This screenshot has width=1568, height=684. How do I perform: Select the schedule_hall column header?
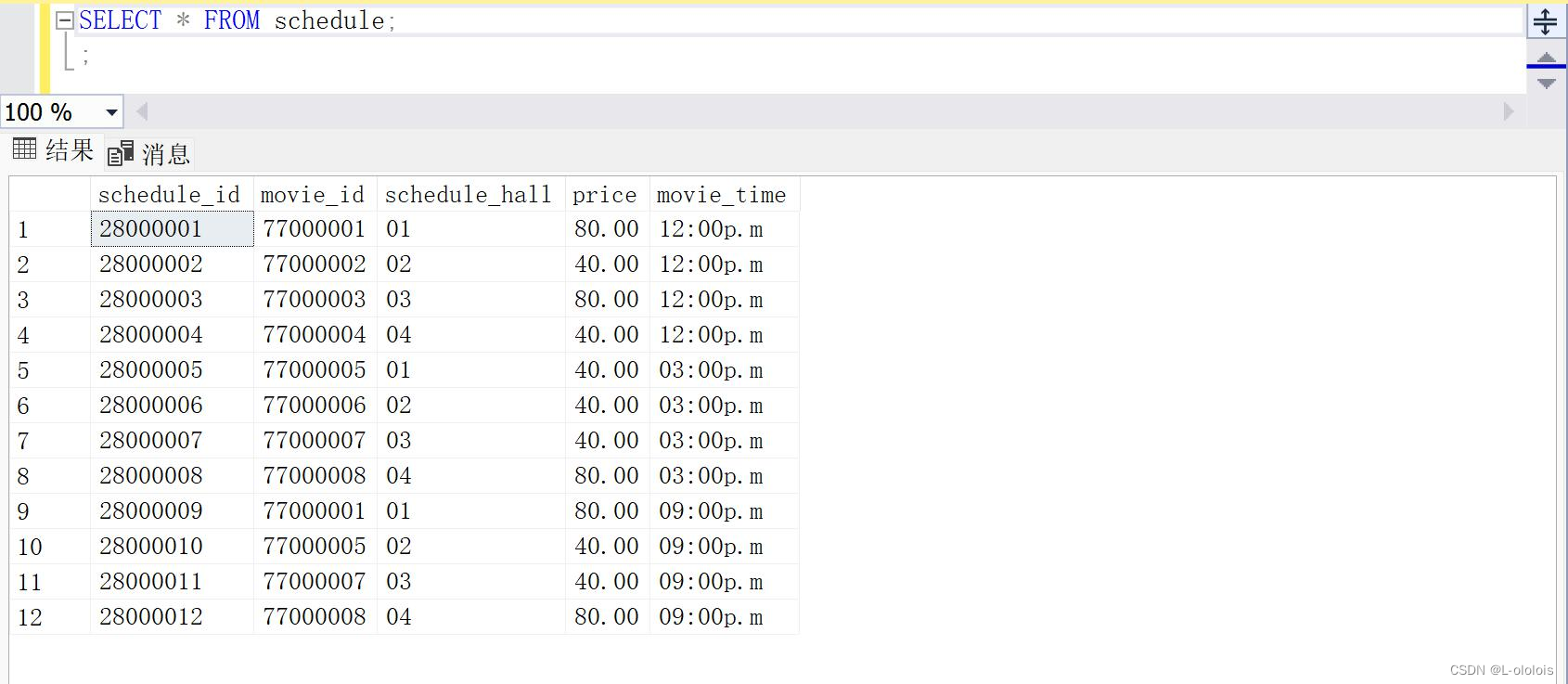tap(471, 194)
